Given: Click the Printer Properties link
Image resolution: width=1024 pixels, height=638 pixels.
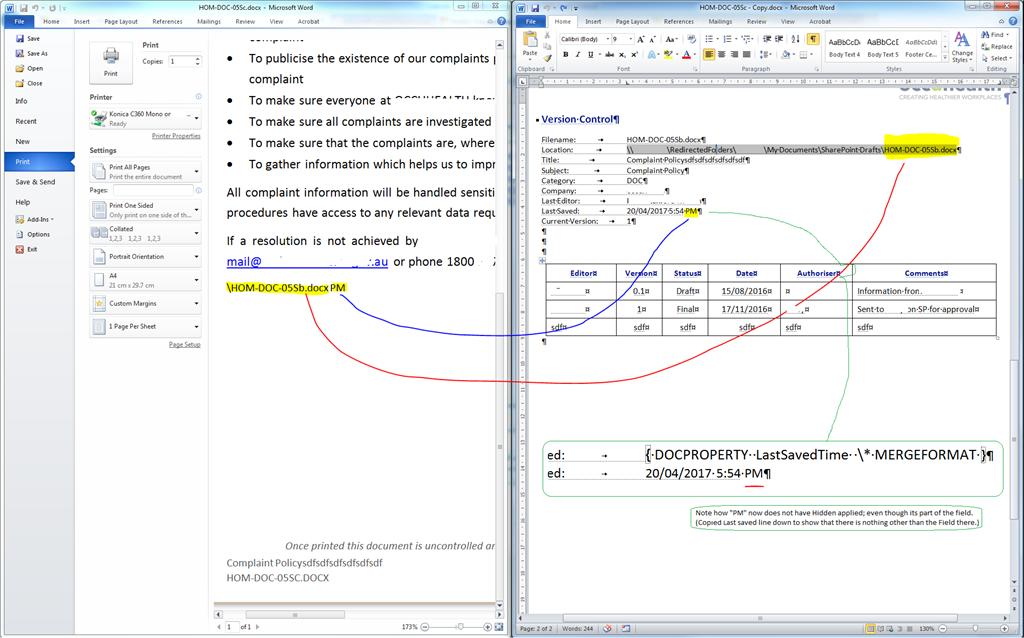Looking at the screenshot, I should [176, 136].
